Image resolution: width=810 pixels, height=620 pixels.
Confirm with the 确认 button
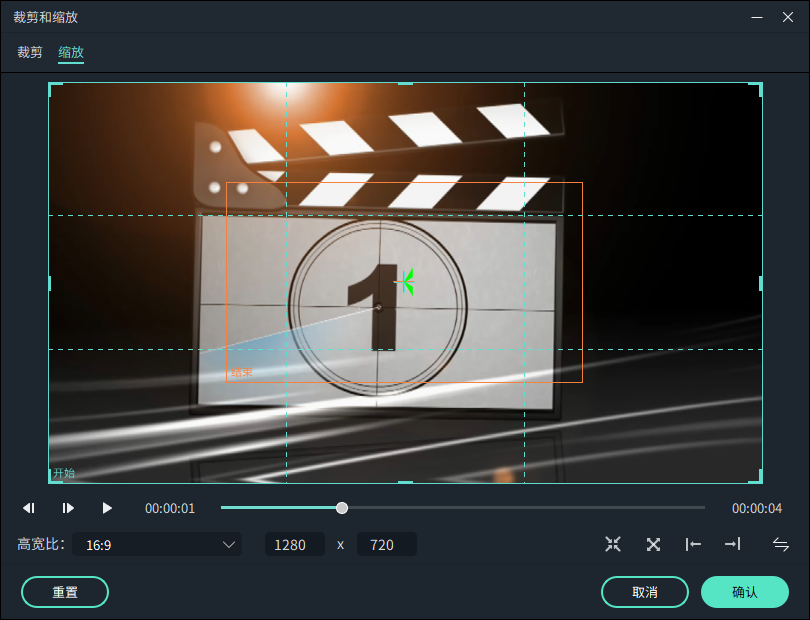744,592
